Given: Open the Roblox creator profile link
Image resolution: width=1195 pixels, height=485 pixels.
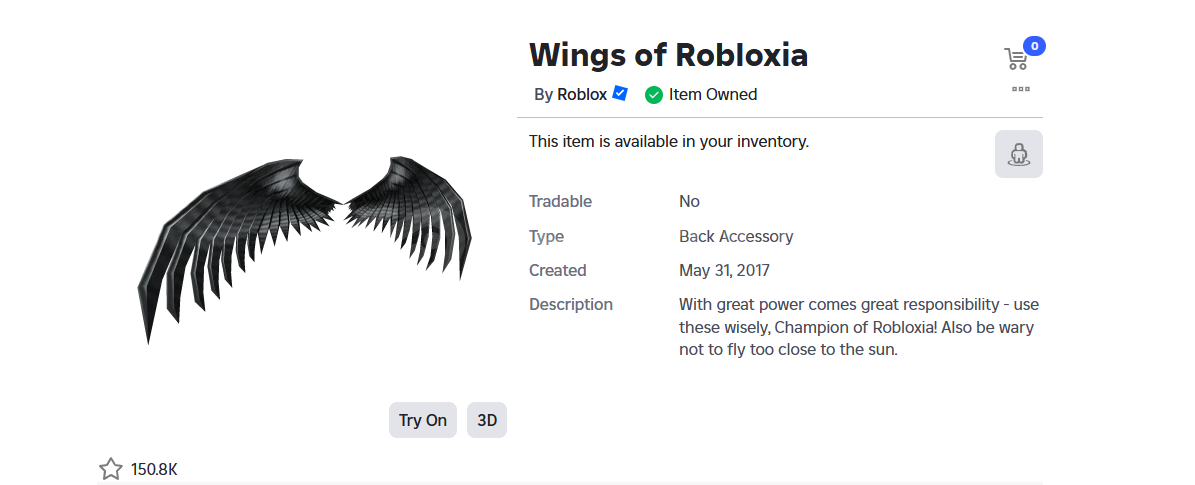Looking at the screenshot, I should [582, 95].
